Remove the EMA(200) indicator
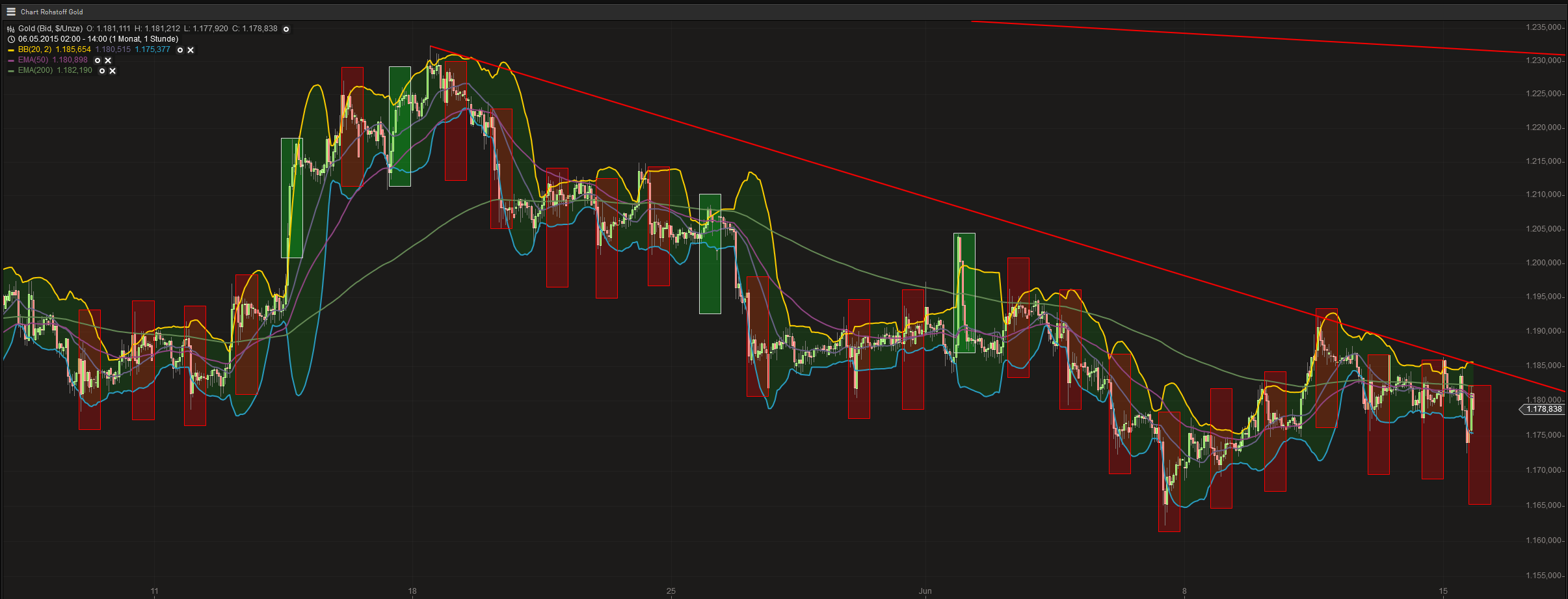Viewport: 1568px width, 599px height. click(x=113, y=71)
